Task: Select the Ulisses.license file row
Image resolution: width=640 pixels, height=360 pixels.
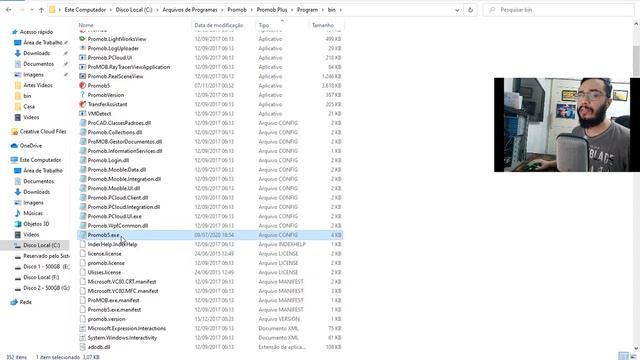Action: [210, 272]
